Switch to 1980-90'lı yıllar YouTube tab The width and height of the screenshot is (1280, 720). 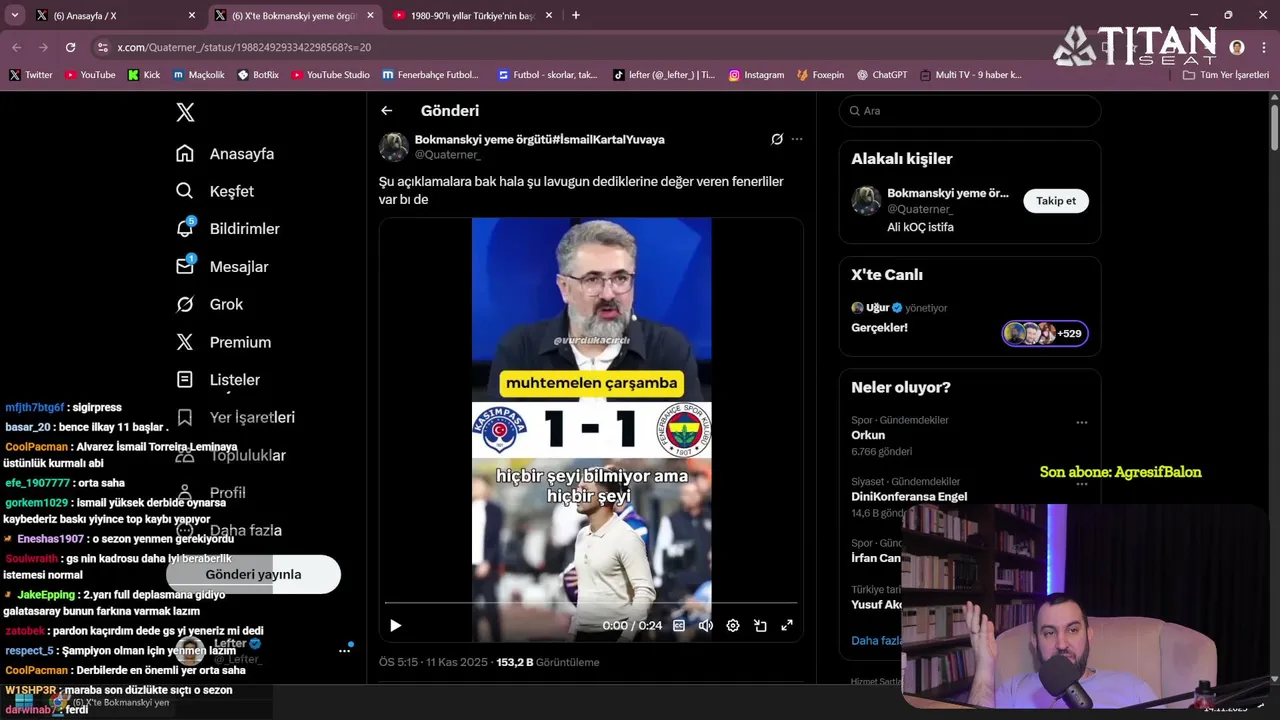click(x=472, y=15)
